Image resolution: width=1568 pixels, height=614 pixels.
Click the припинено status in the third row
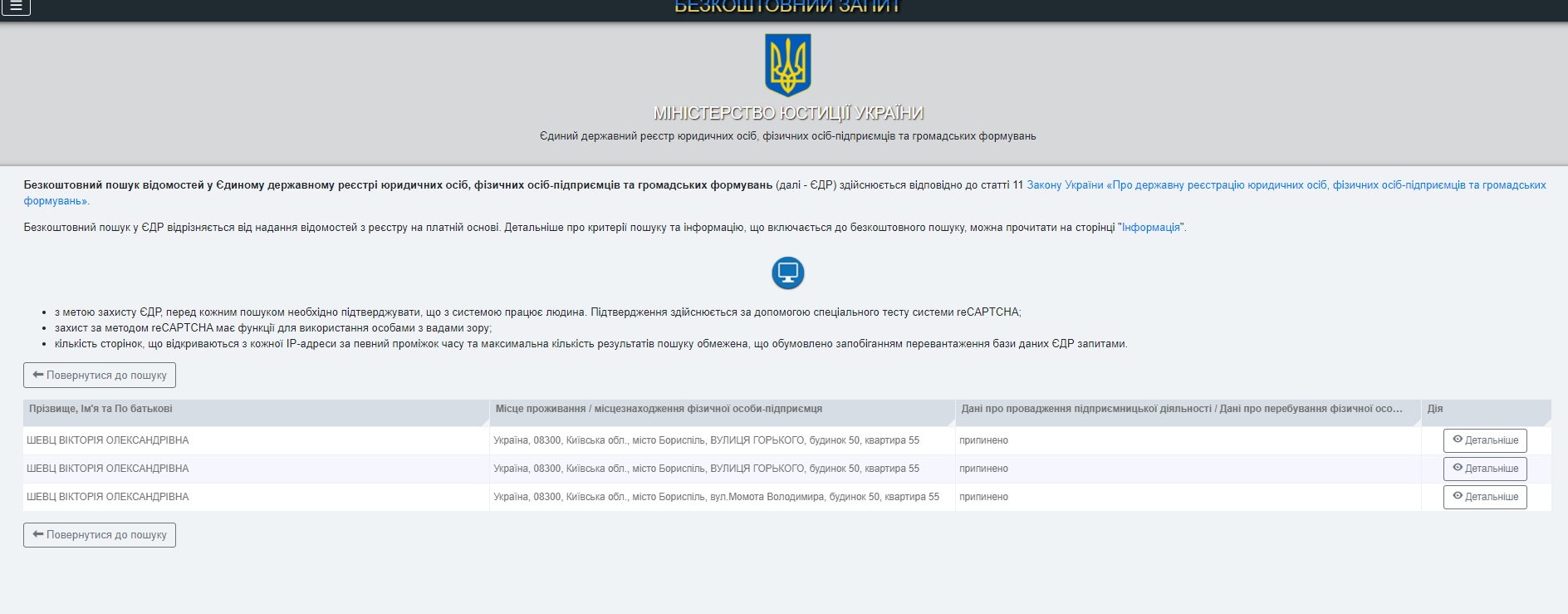point(983,497)
